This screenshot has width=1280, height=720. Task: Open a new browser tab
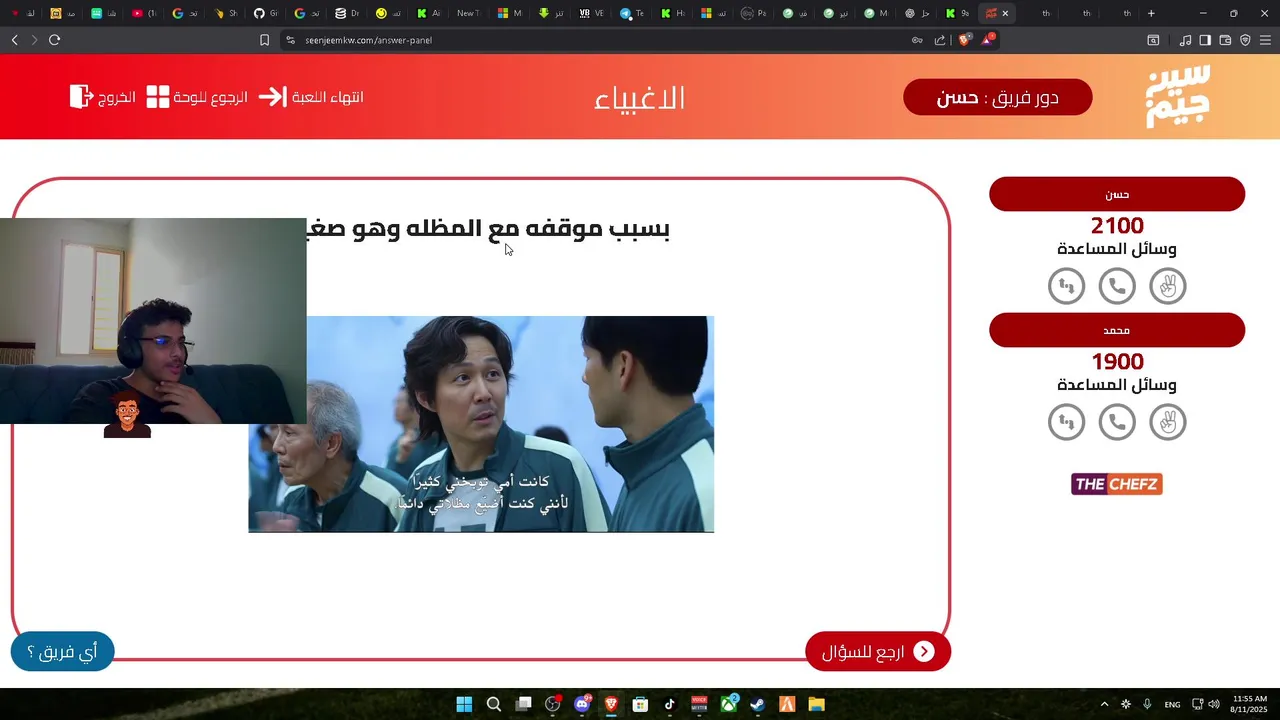(1151, 13)
